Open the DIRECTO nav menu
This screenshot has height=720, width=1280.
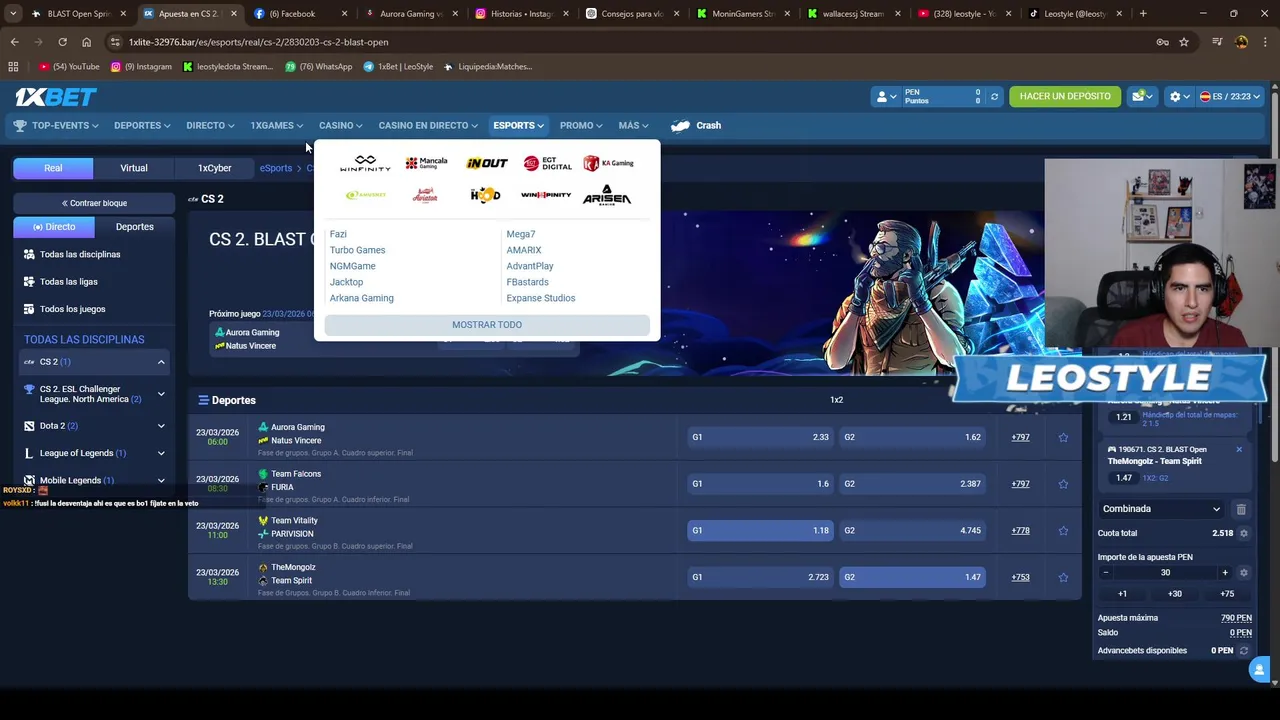[x=210, y=126]
